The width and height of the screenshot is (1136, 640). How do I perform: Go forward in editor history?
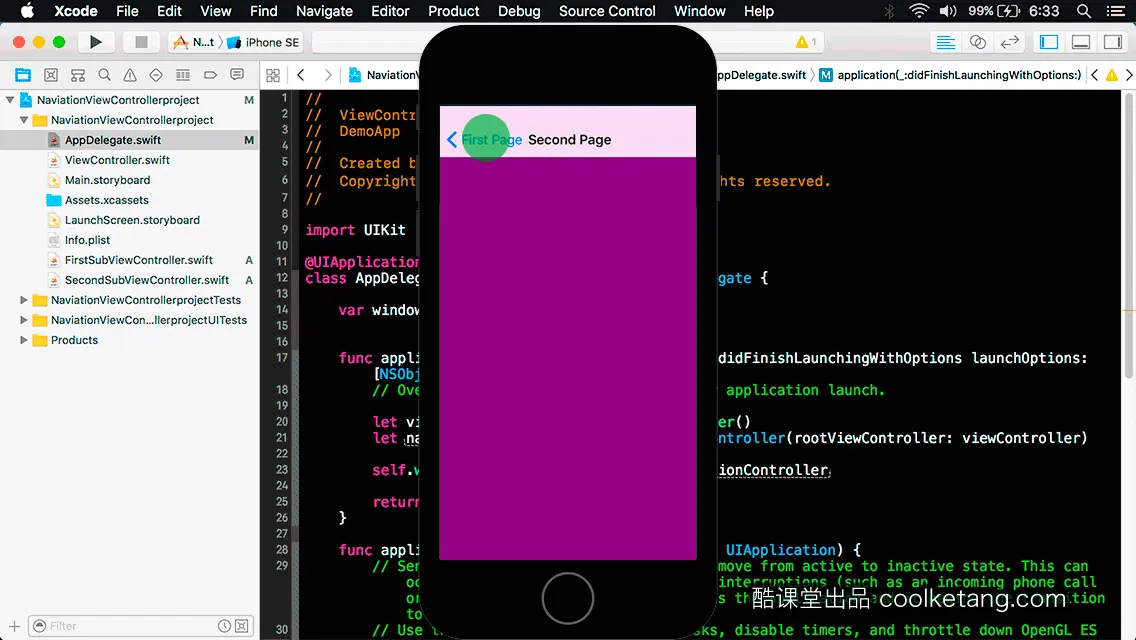point(327,75)
